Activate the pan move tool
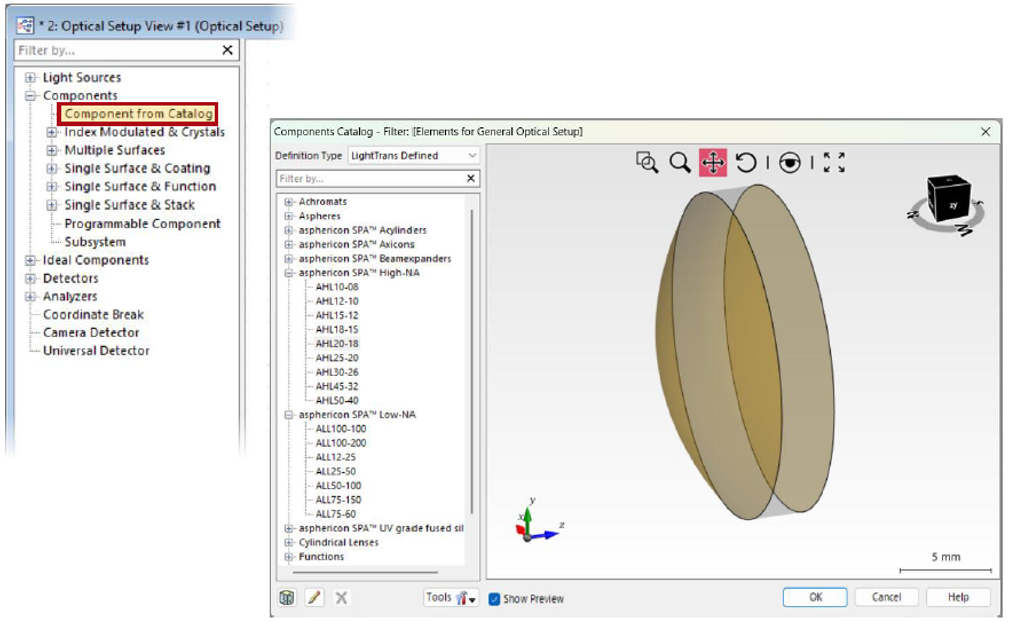Screen dimensions: 1009x622 pos(713,163)
